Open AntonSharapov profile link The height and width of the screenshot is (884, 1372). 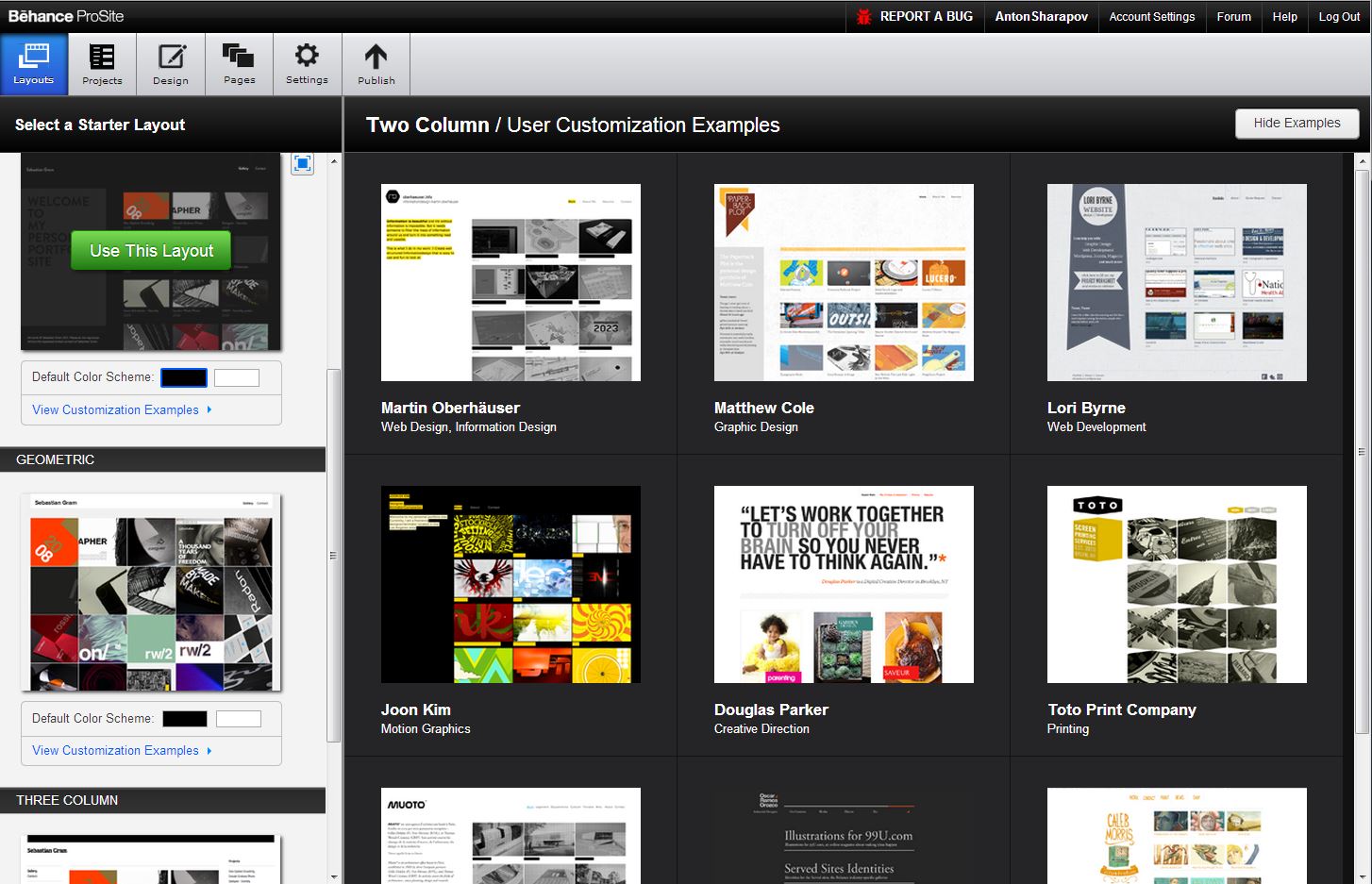pyautogui.click(x=1041, y=16)
